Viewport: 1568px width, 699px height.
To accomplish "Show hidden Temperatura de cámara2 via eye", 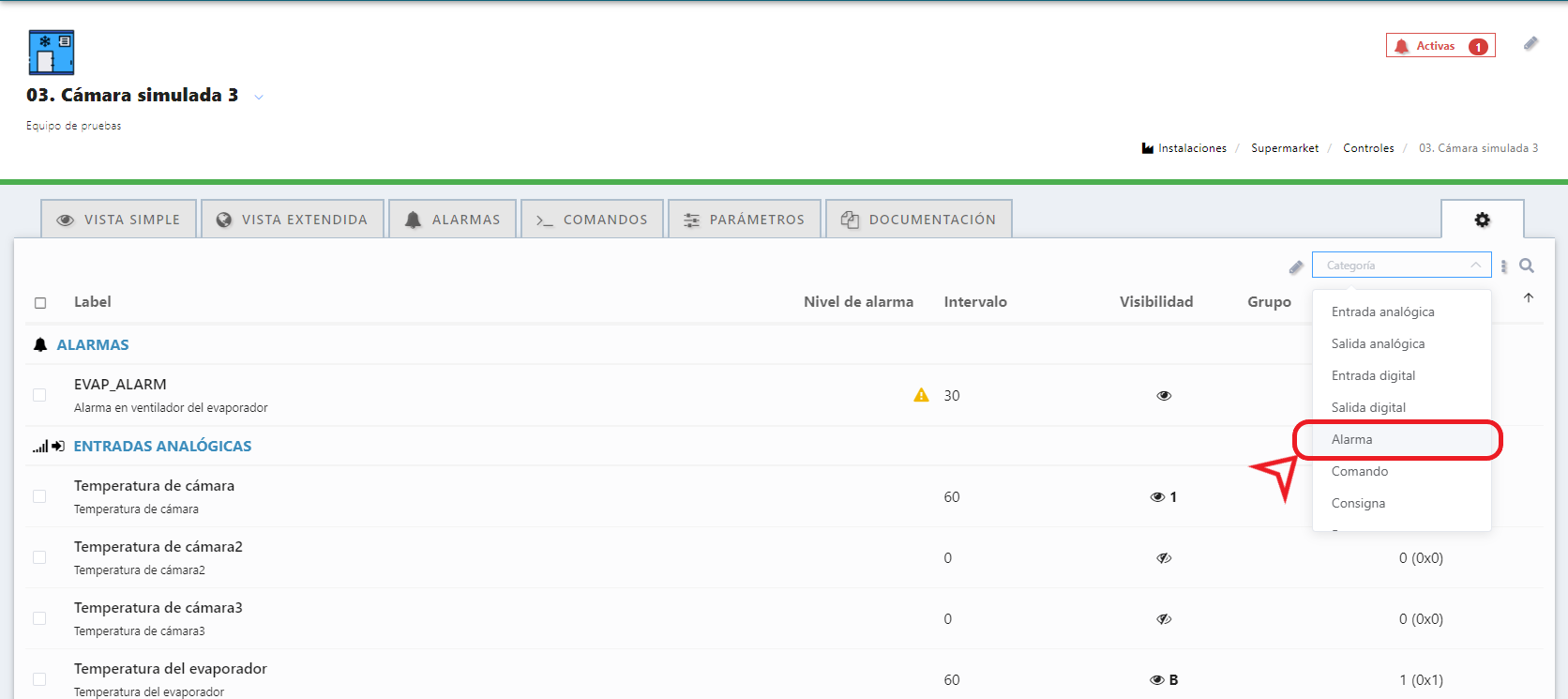I will point(1164,558).
